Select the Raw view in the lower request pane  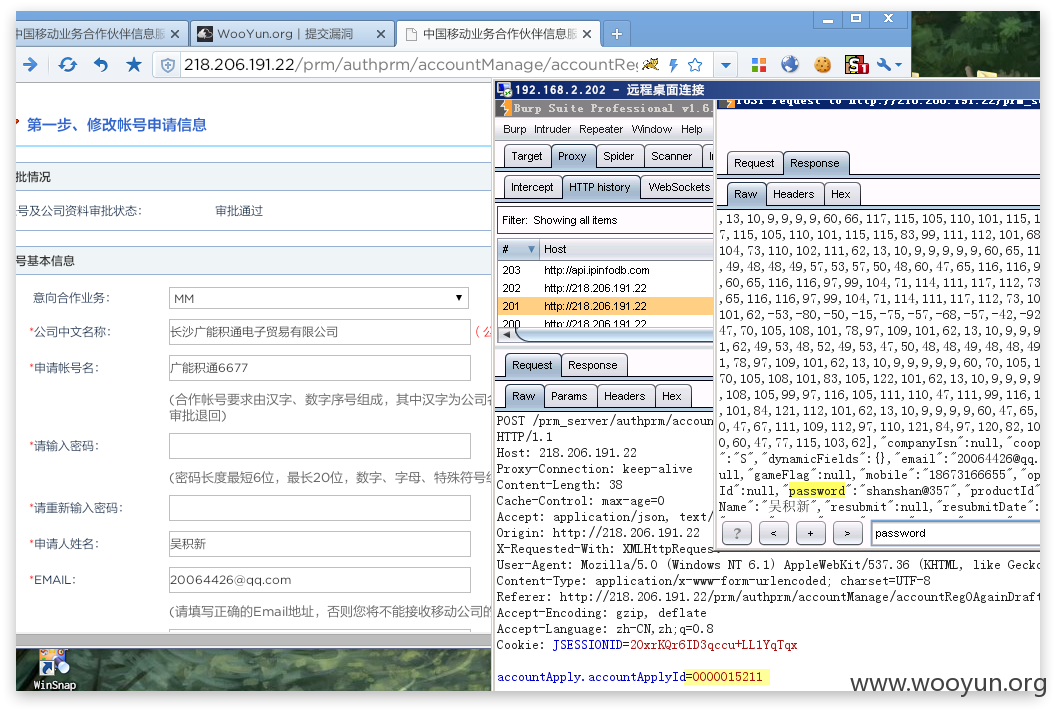(523, 396)
